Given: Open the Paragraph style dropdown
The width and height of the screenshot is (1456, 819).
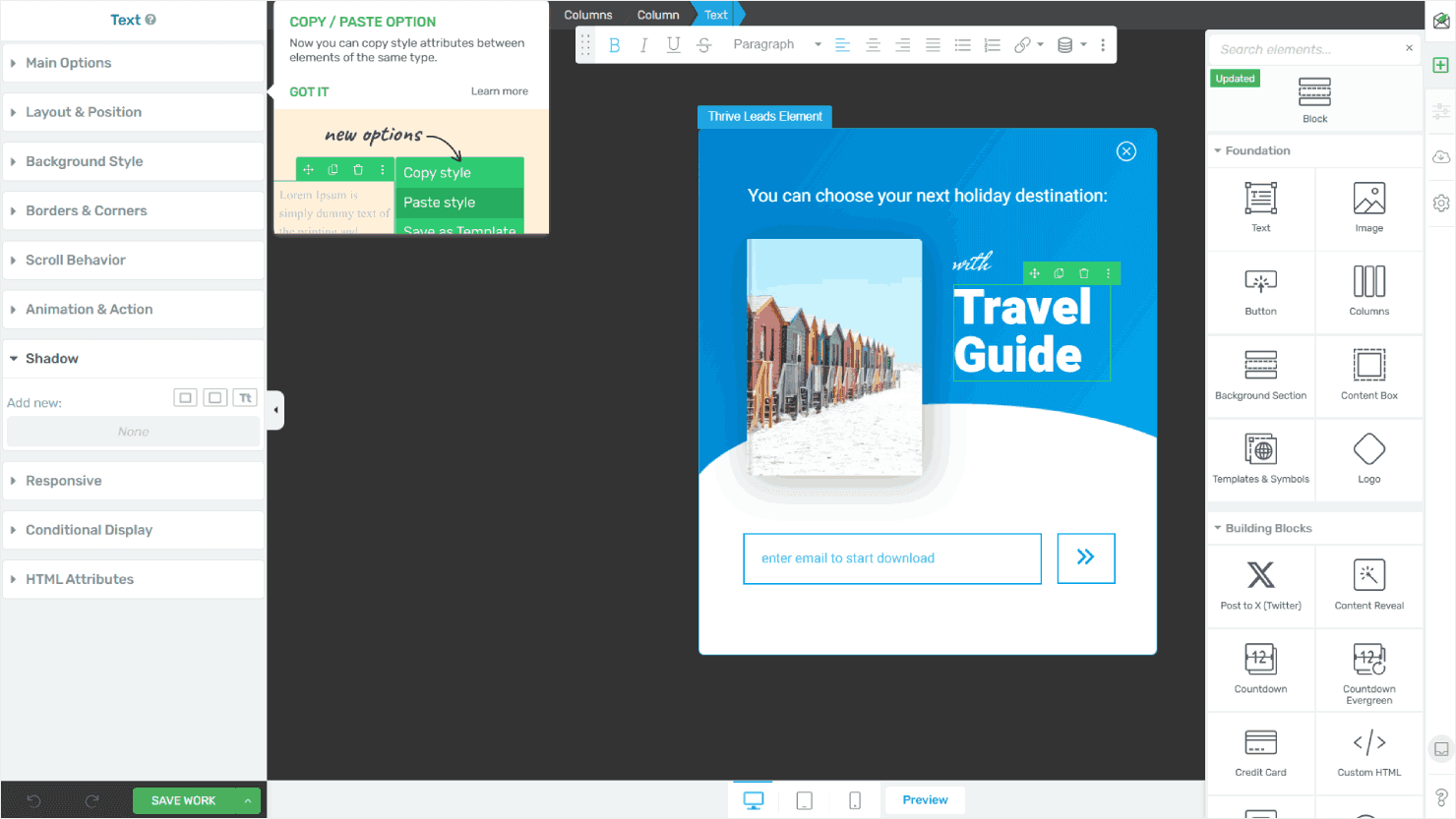Looking at the screenshot, I should [775, 45].
